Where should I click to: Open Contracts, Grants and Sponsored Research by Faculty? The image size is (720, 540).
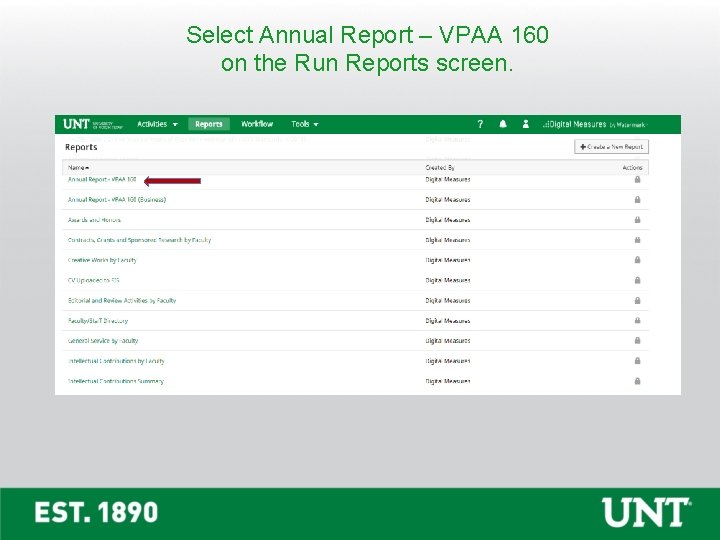click(139, 240)
